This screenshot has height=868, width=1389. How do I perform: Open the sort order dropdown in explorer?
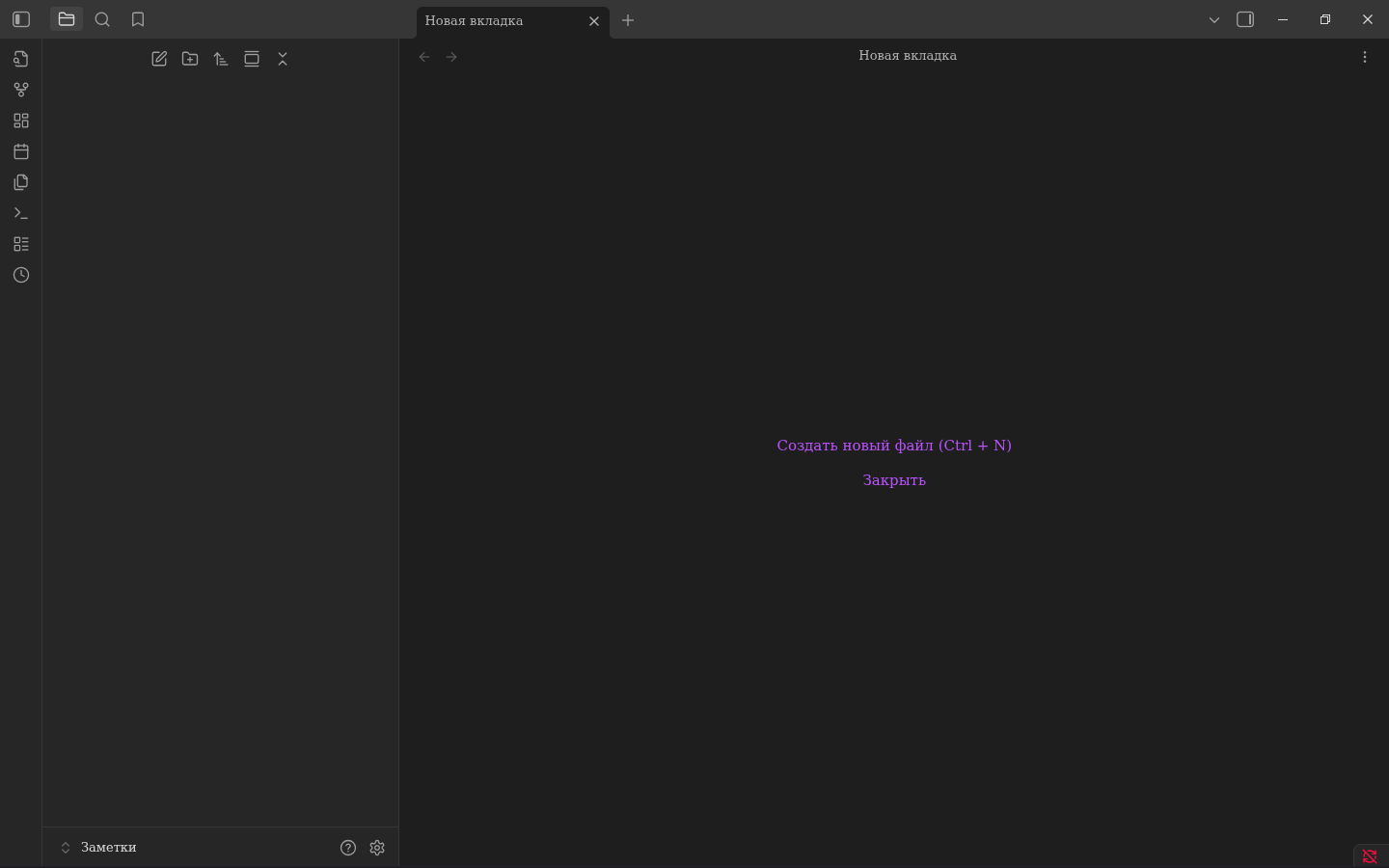[x=221, y=59]
